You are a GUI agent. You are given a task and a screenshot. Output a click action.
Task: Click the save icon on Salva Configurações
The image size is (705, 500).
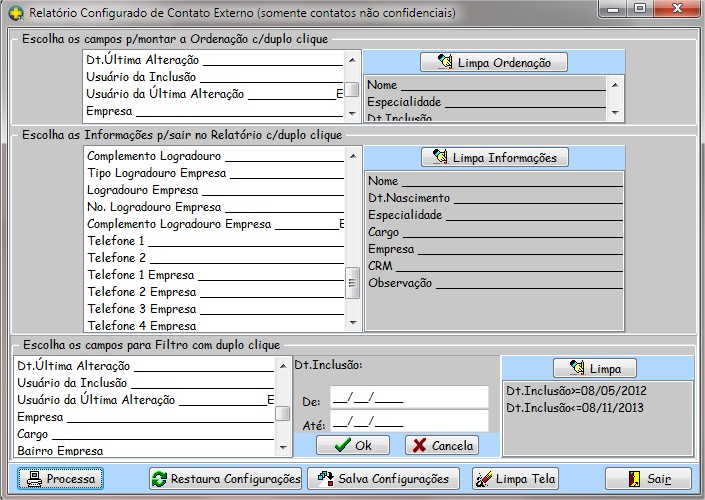click(x=325, y=479)
